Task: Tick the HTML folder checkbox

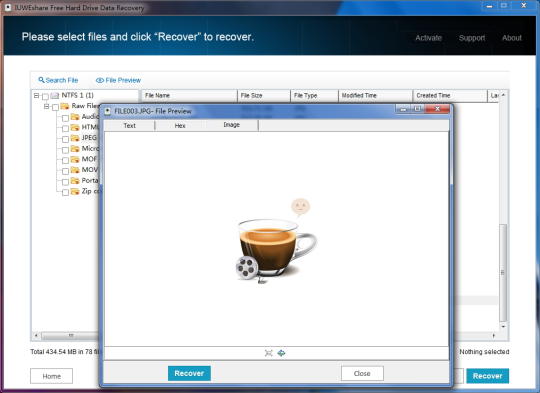Action: point(65,128)
